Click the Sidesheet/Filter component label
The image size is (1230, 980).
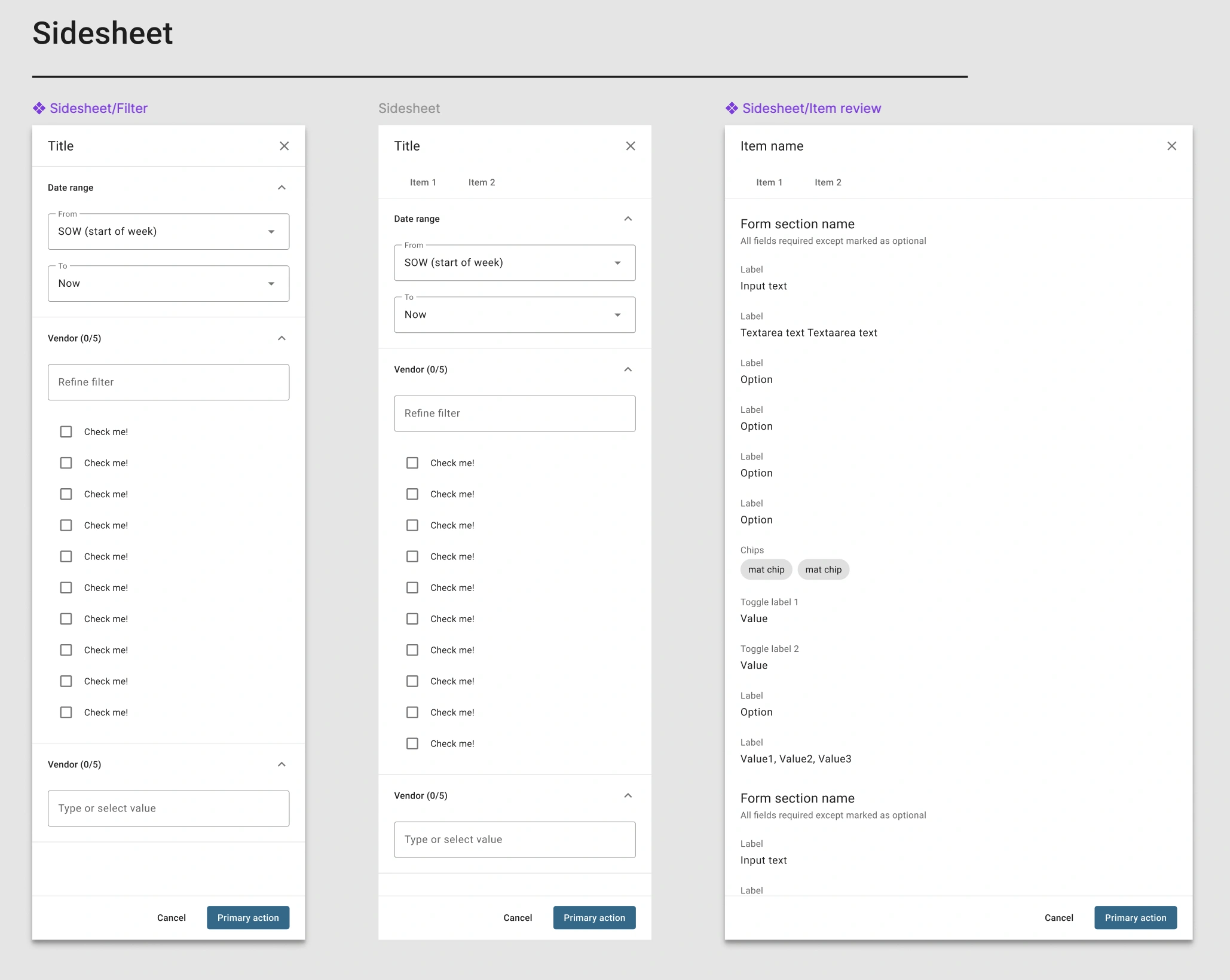click(x=99, y=108)
